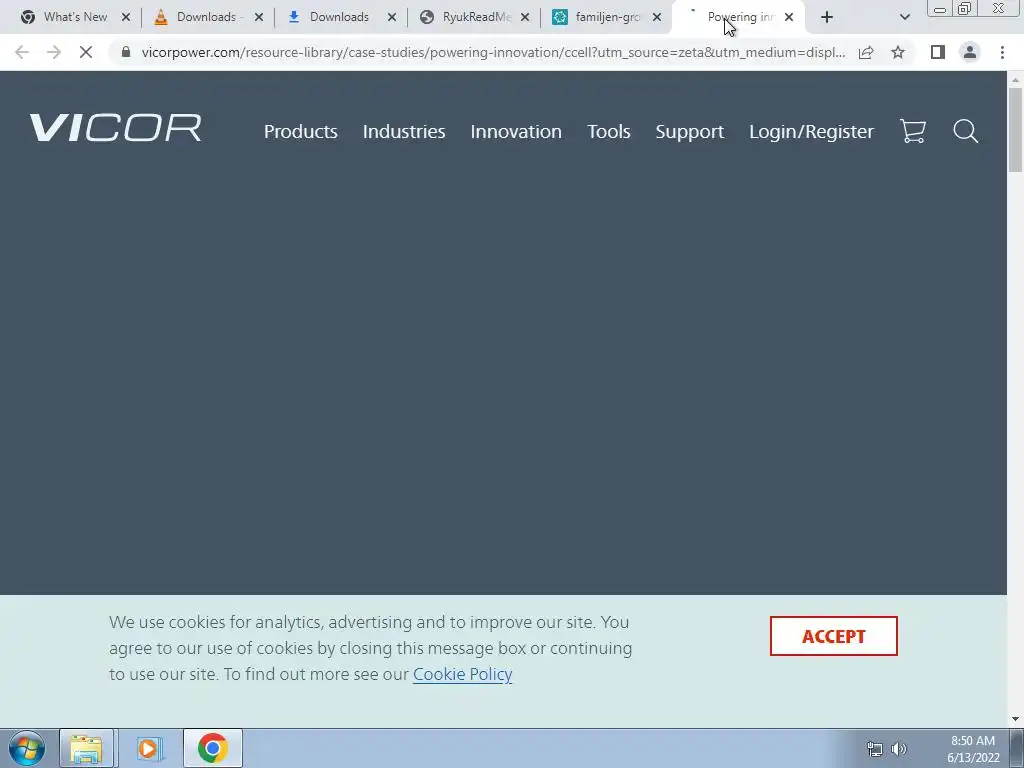Click Chrome taskbar icon
The width and height of the screenshot is (1024, 768).
coord(212,748)
